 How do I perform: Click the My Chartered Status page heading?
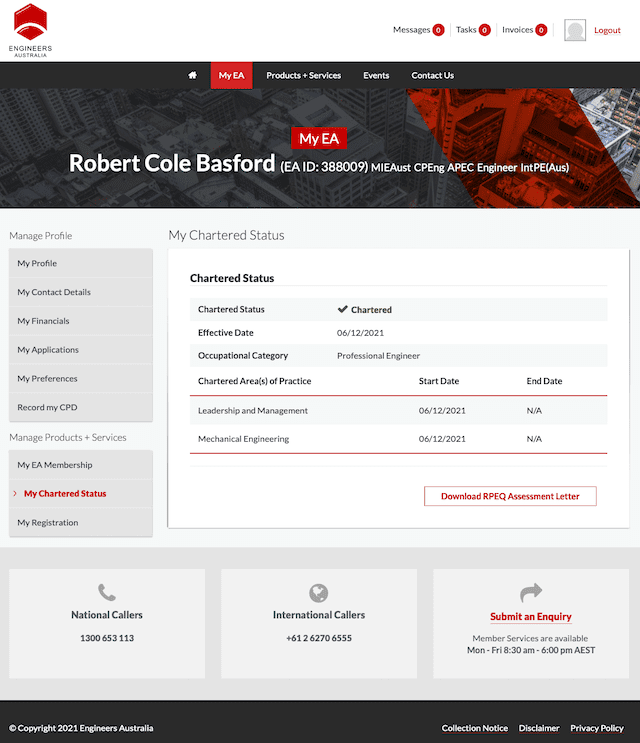pos(226,235)
